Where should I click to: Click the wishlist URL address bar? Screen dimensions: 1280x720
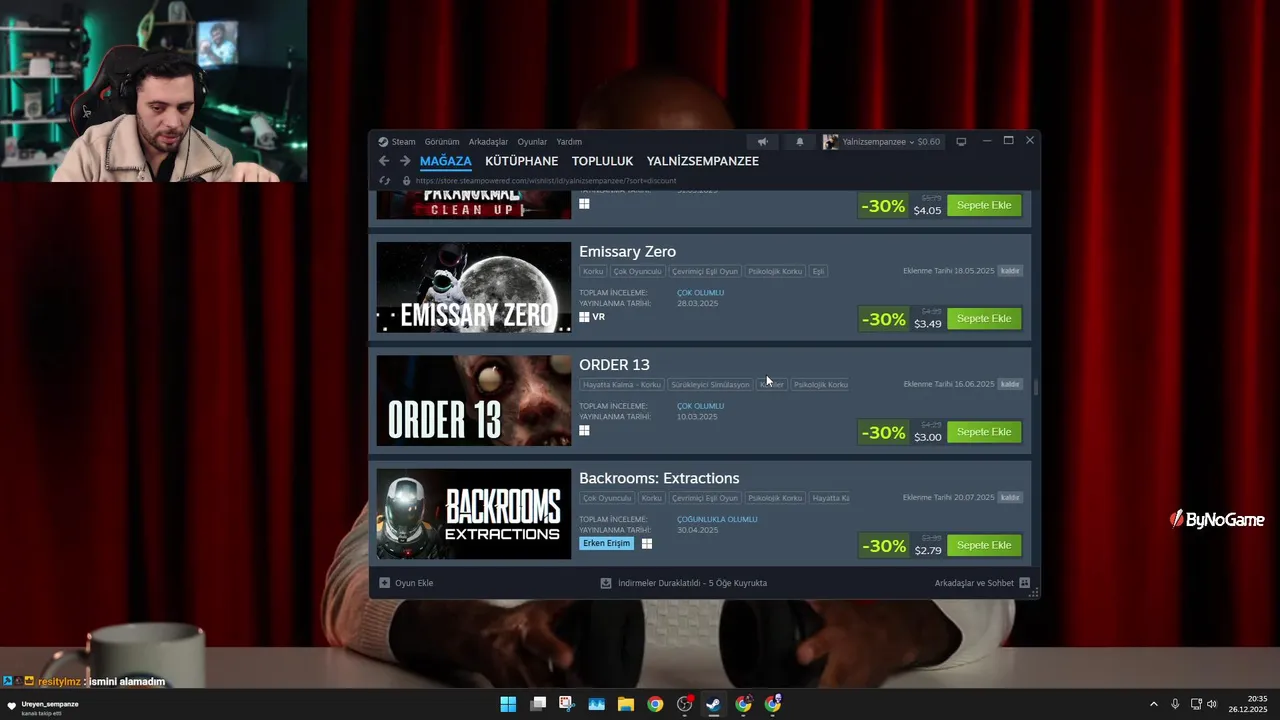546,181
